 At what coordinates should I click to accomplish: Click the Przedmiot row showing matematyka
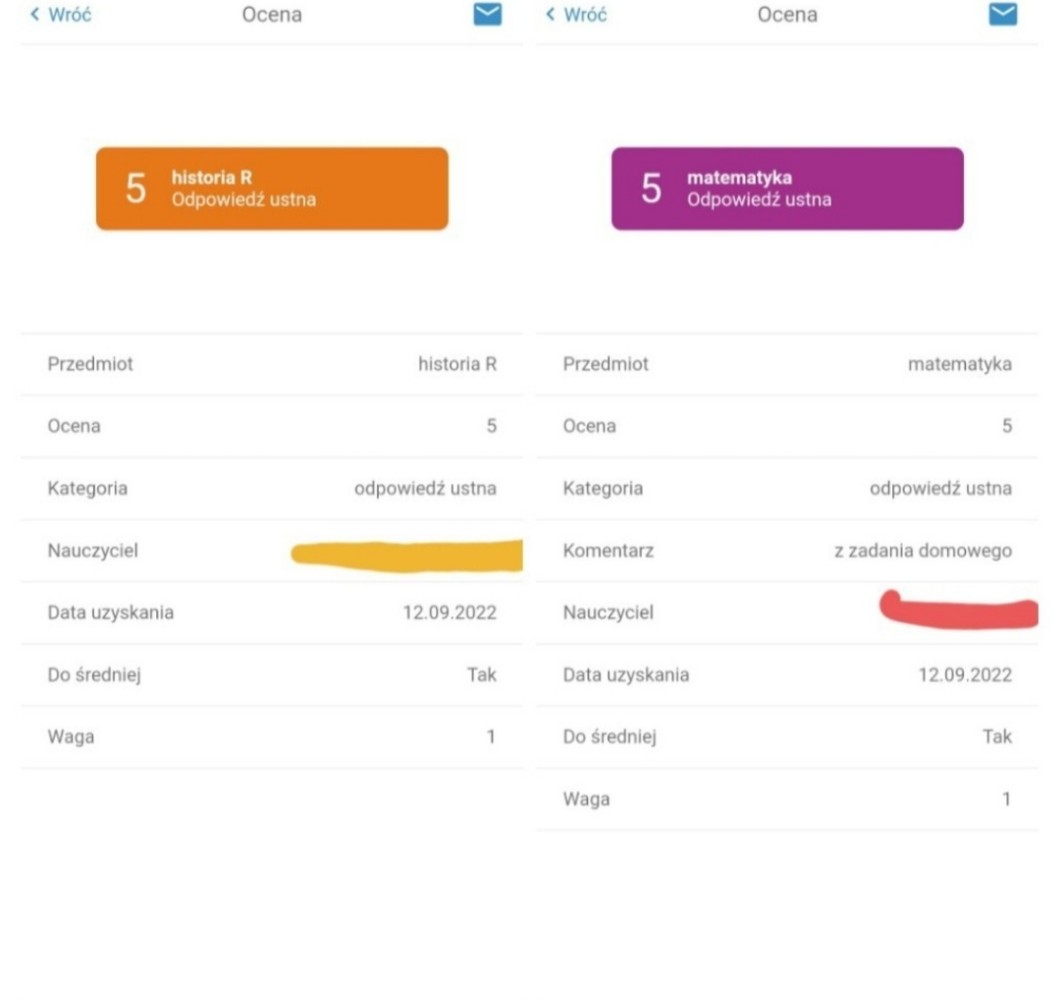[x=787, y=364]
